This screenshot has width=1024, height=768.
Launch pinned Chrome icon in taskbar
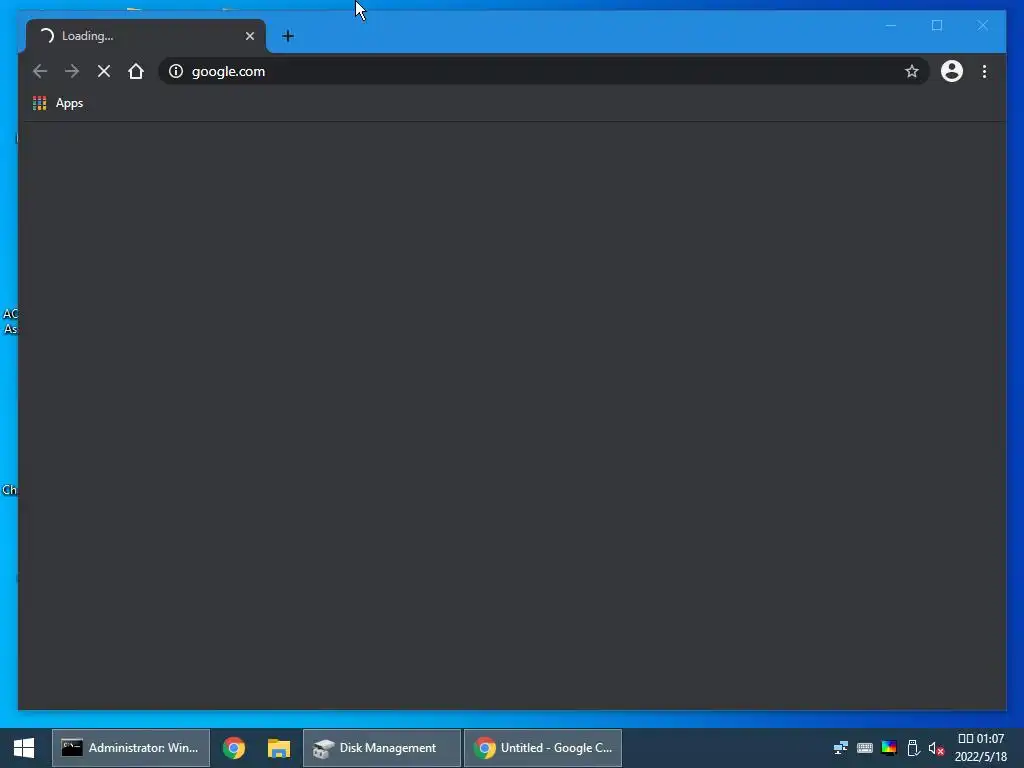click(234, 748)
